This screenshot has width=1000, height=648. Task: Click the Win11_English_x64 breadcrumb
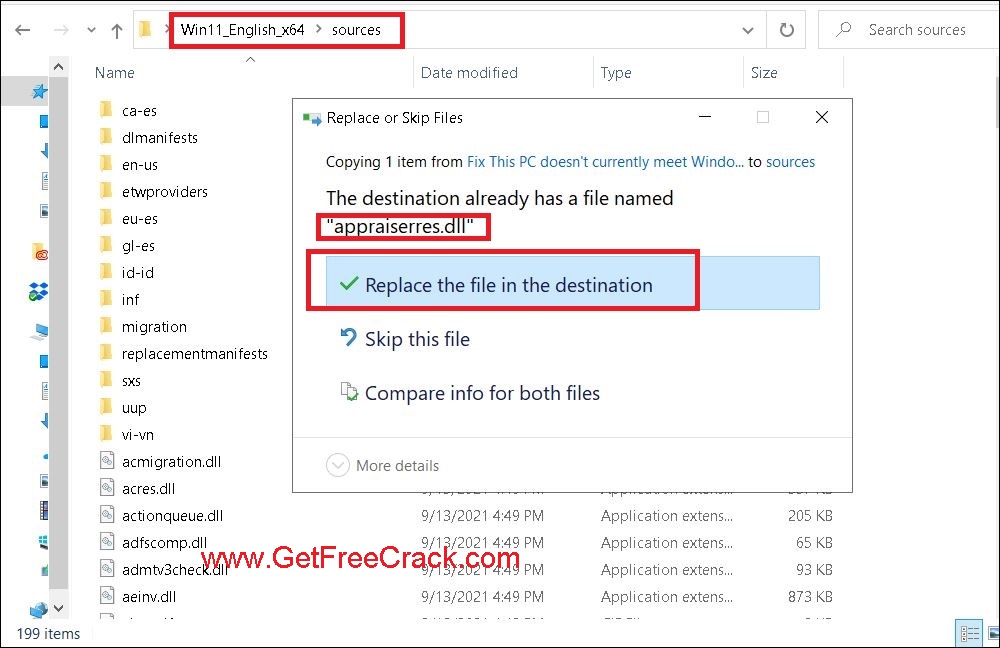pyautogui.click(x=242, y=30)
